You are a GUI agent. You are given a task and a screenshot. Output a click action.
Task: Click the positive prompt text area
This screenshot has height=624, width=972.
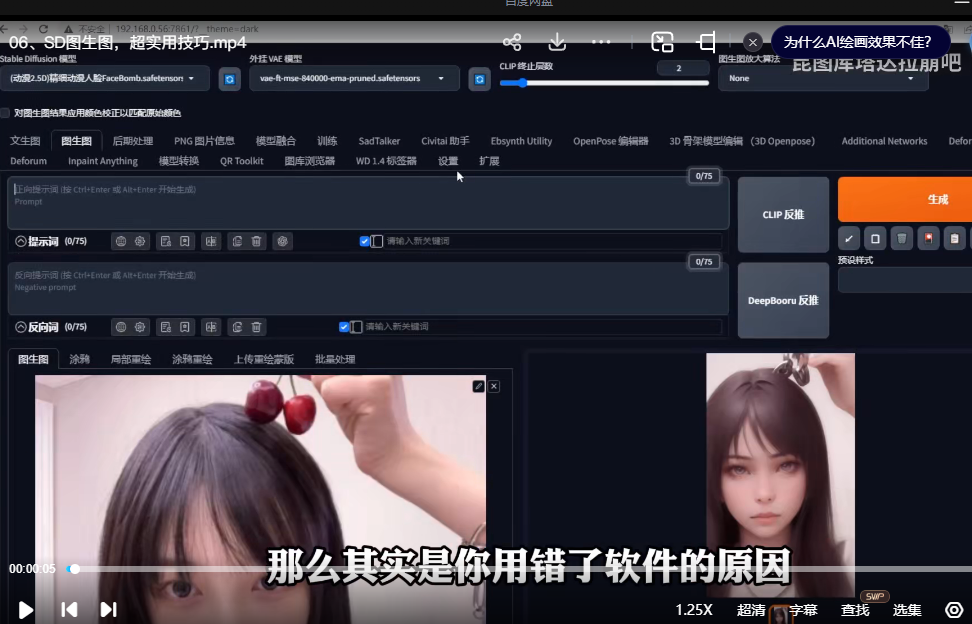(368, 203)
